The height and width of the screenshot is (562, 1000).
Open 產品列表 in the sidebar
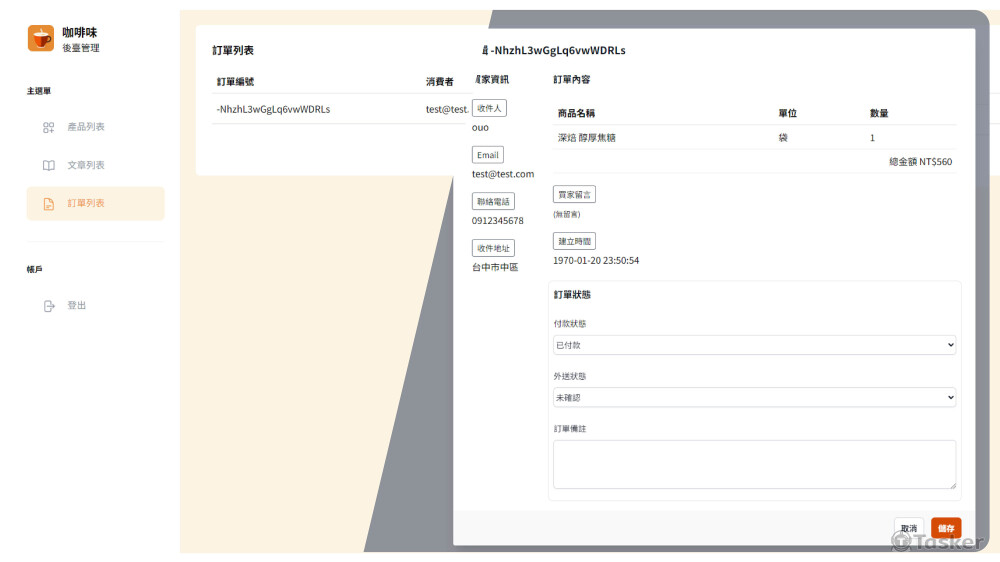(86, 127)
